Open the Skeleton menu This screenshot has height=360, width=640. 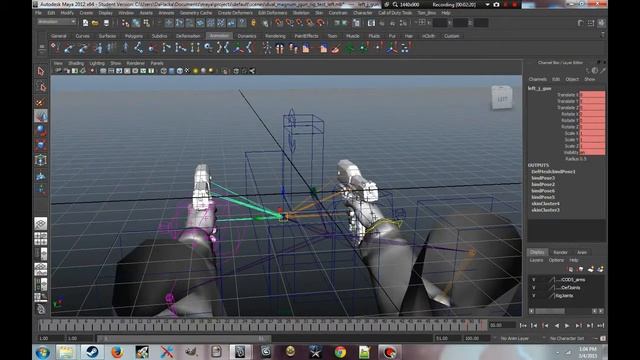tap(301, 13)
